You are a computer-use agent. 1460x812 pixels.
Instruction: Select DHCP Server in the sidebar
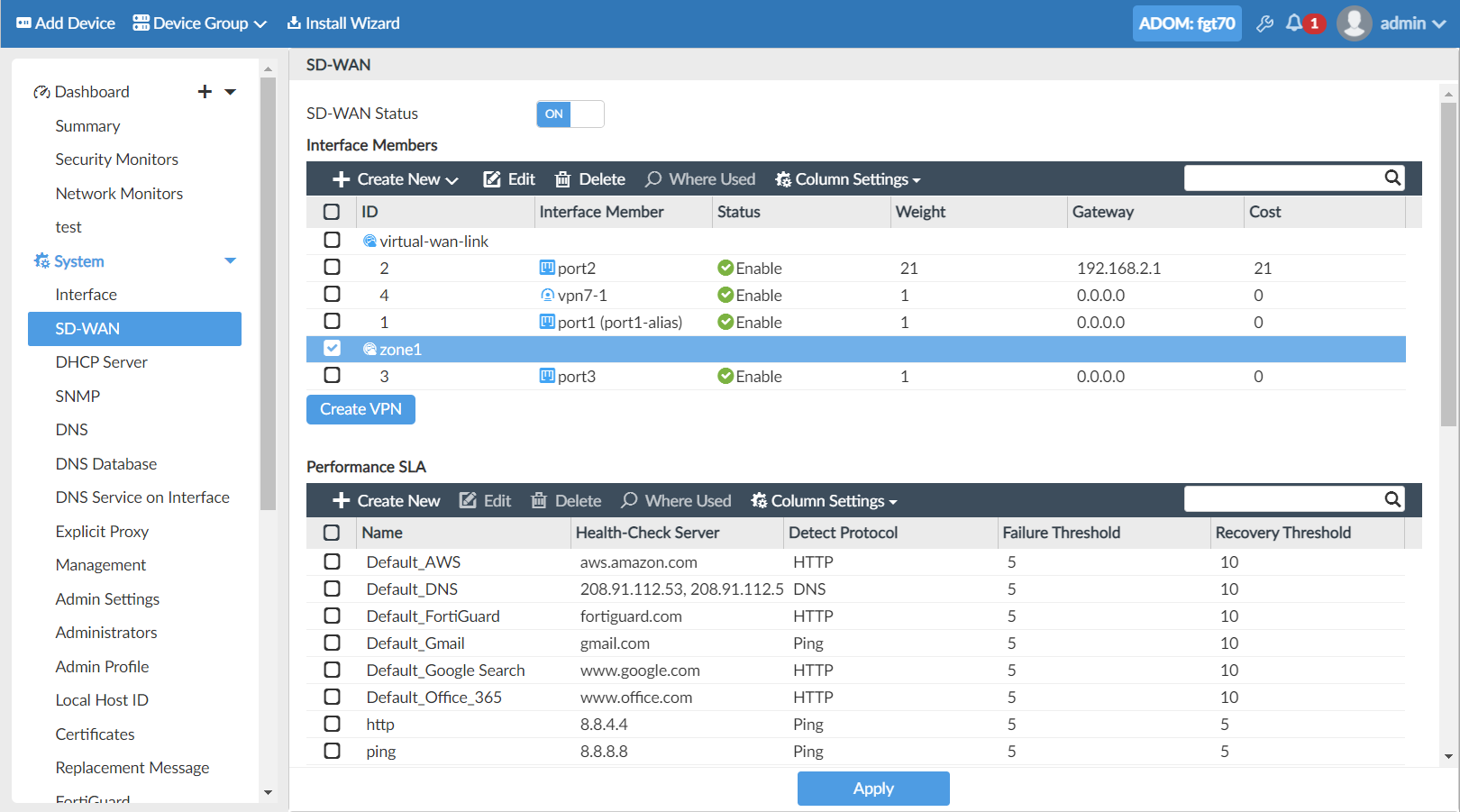coord(101,361)
